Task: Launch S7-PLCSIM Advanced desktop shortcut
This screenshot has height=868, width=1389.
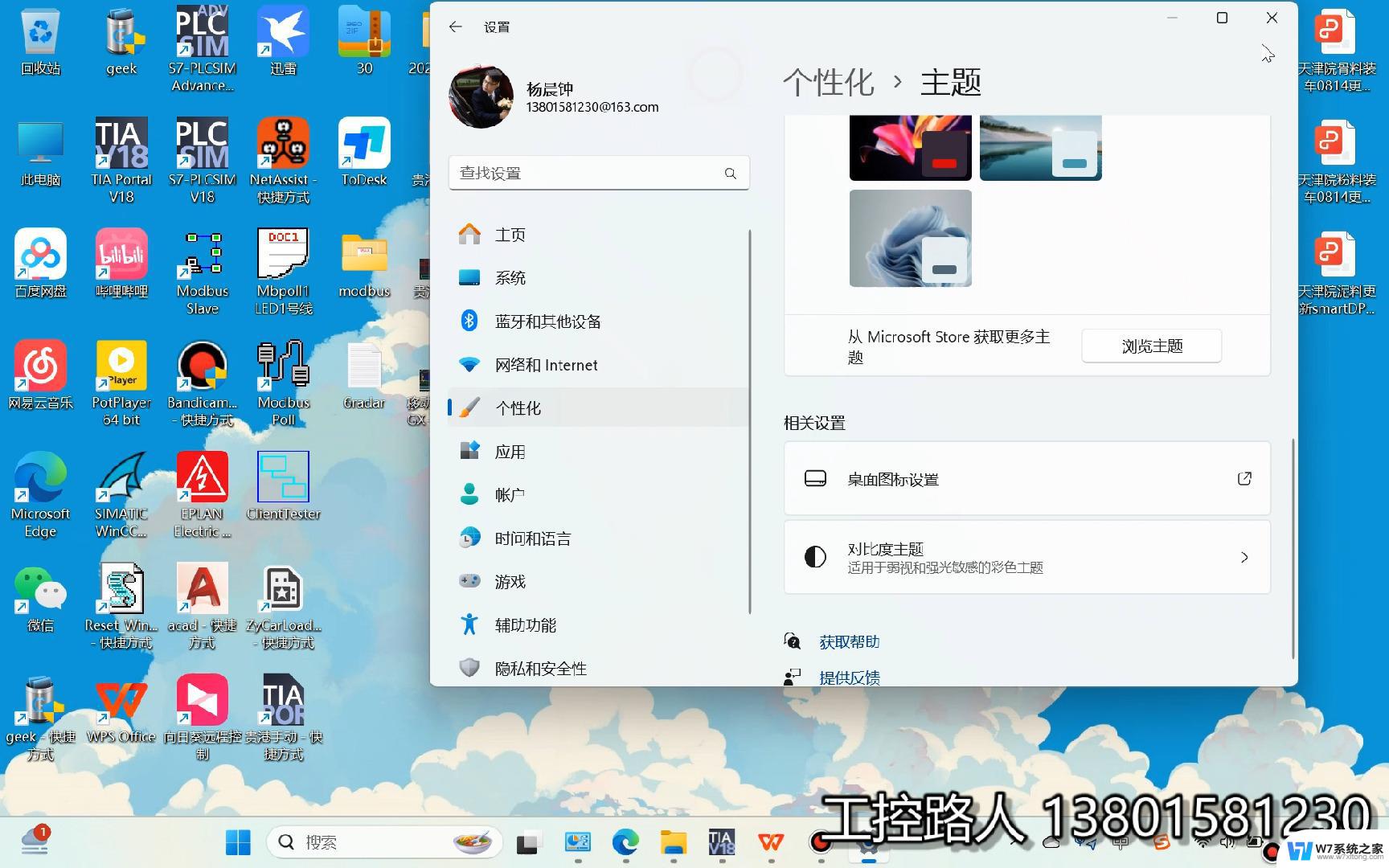Action: coord(202,48)
